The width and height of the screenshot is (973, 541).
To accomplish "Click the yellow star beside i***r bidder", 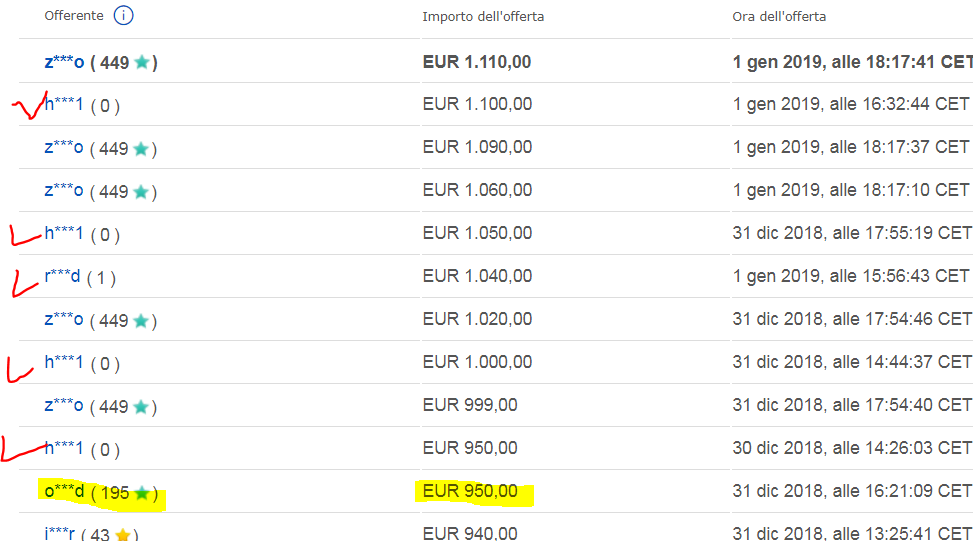I will pyautogui.click(x=123, y=534).
